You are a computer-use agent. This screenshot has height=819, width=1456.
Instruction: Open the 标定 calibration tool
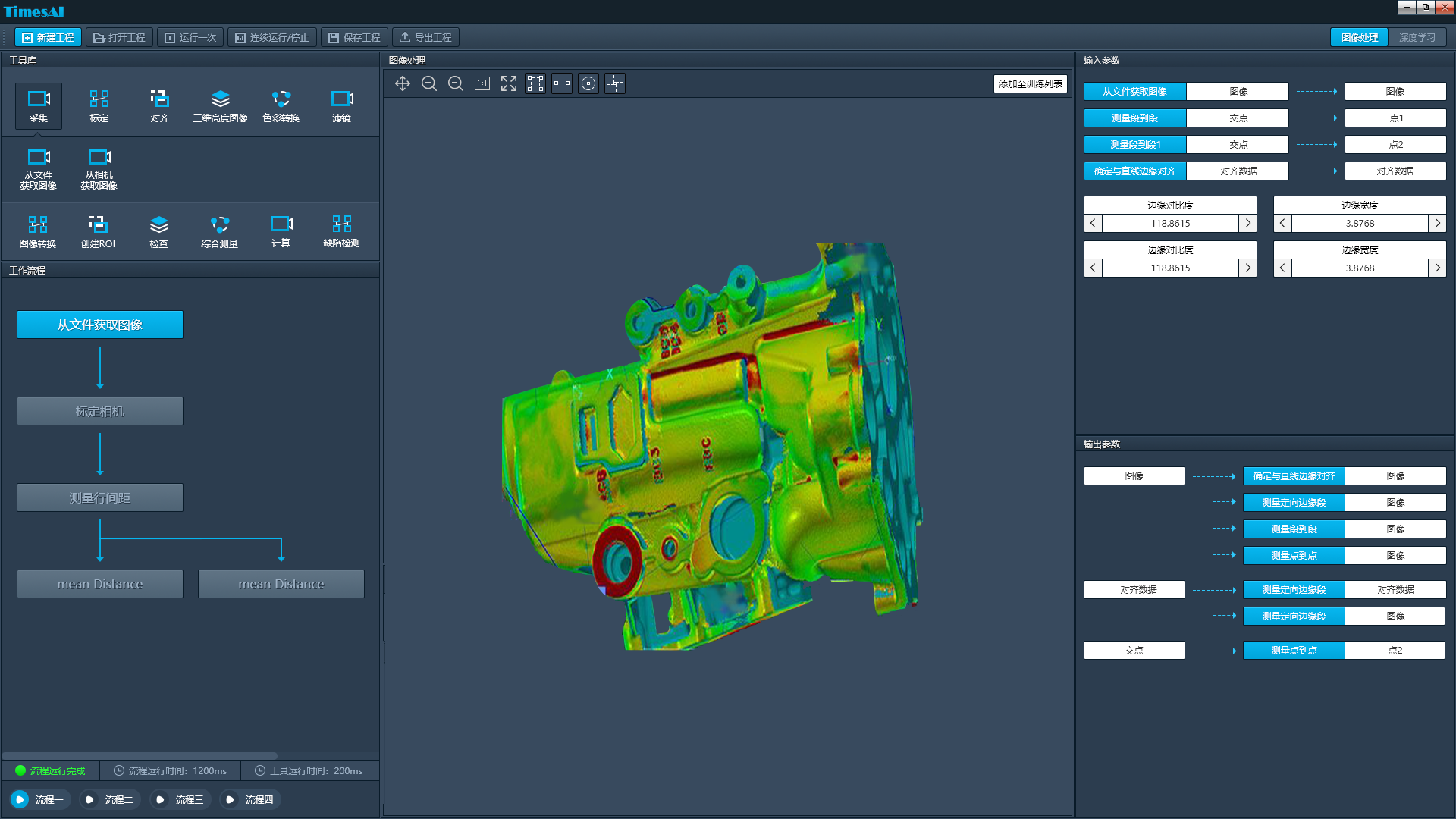[x=99, y=106]
